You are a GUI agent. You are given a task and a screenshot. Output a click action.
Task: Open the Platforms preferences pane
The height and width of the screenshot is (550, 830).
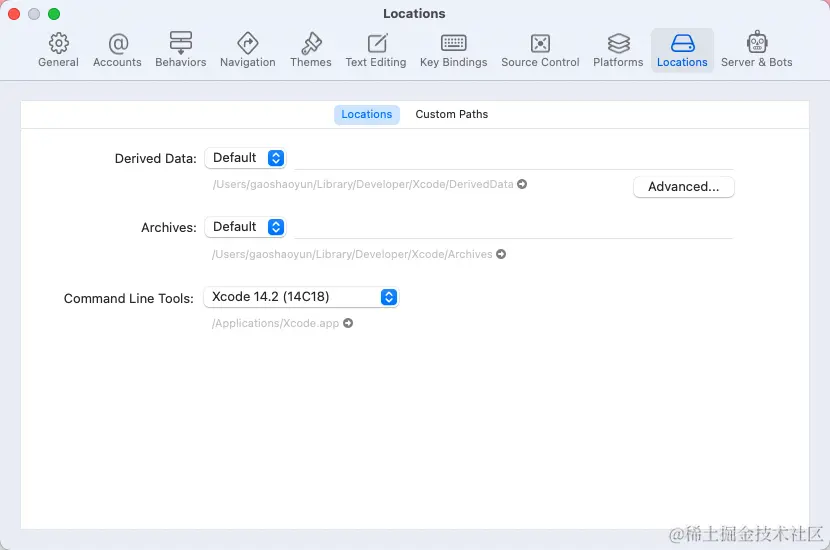618,50
